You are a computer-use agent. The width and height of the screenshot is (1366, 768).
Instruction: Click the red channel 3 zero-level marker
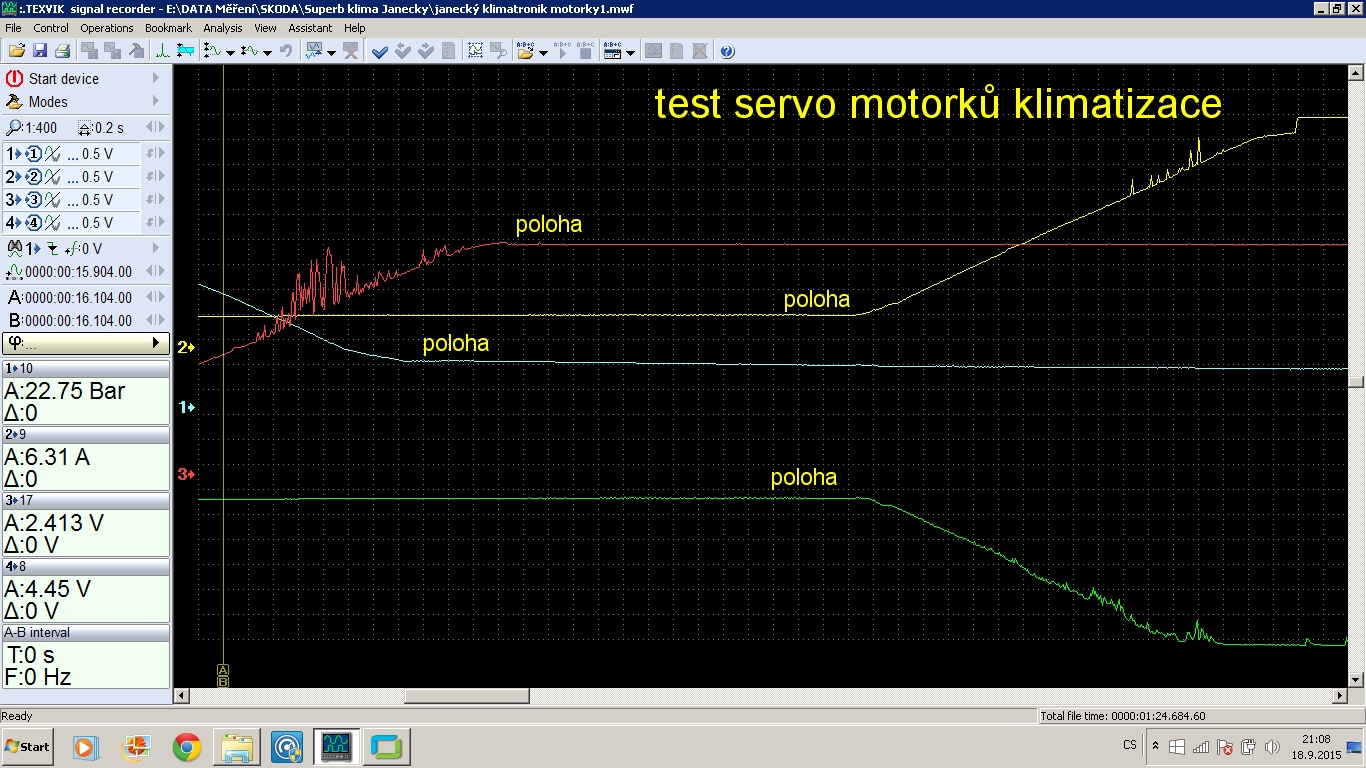click(186, 474)
